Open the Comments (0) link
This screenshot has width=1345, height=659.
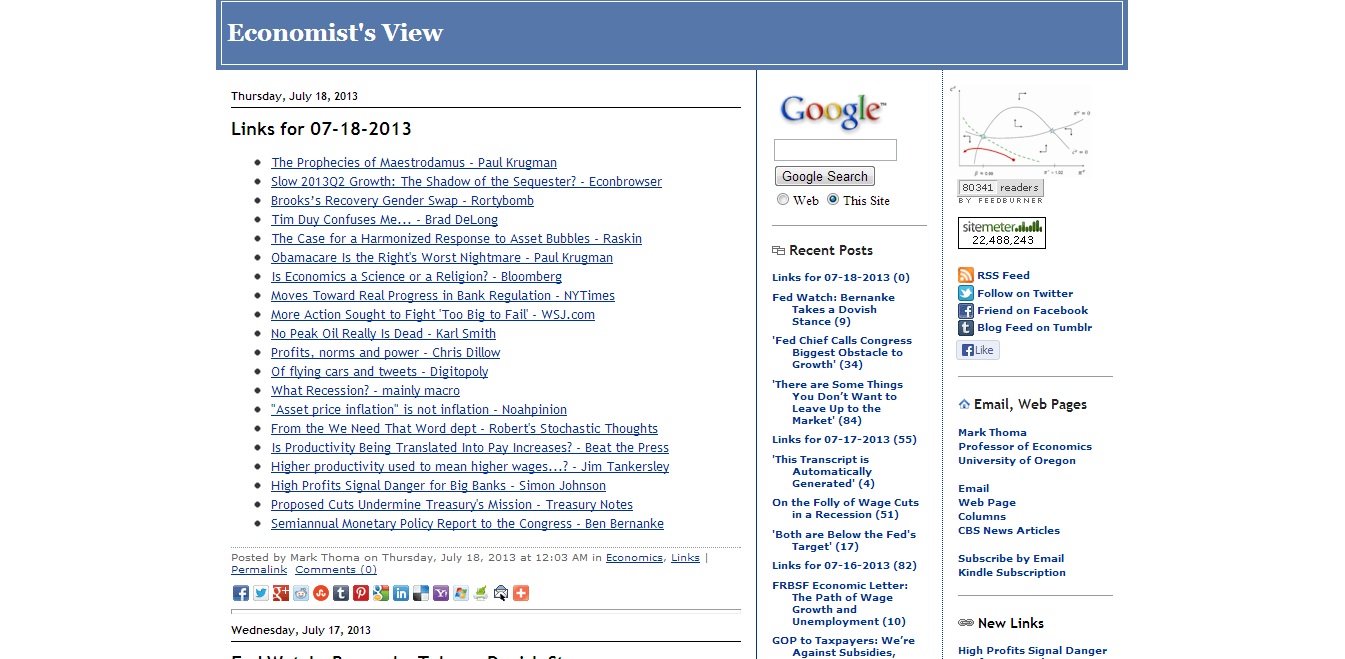(336, 570)
